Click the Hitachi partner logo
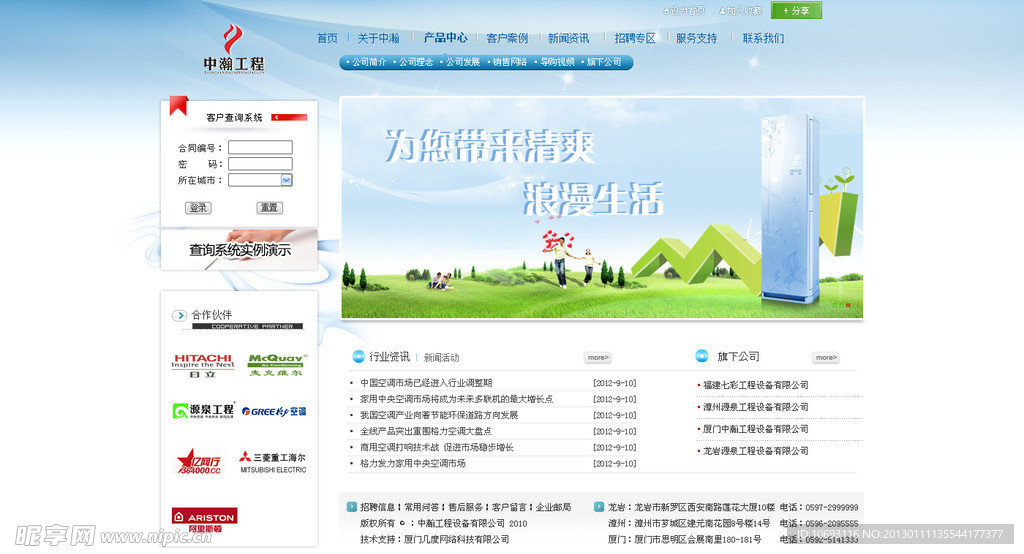The width and height of the screenshot is (1024, 554). pyautogui.click(x=202, y=362)
